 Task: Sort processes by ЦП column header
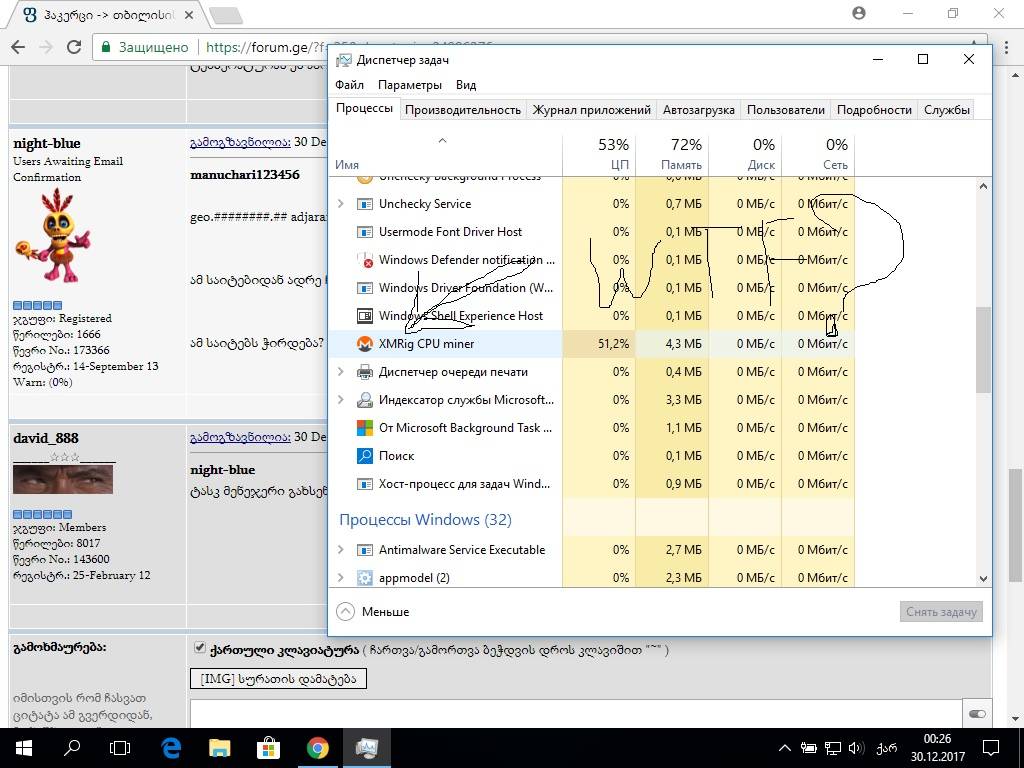[599, 154]
